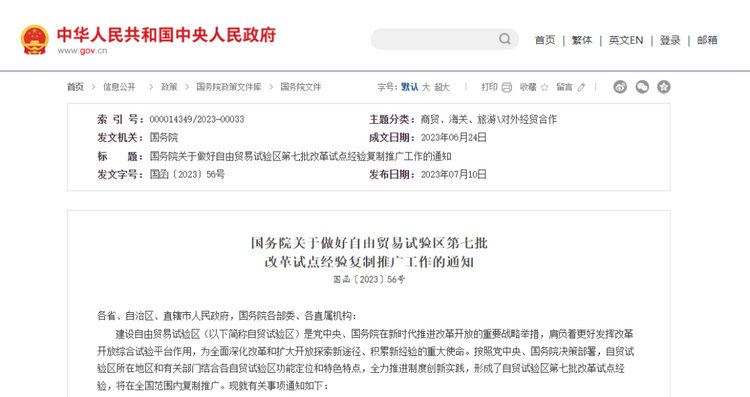Focus the site search input field
Screen dimensions: 750x397
(444, 39)
